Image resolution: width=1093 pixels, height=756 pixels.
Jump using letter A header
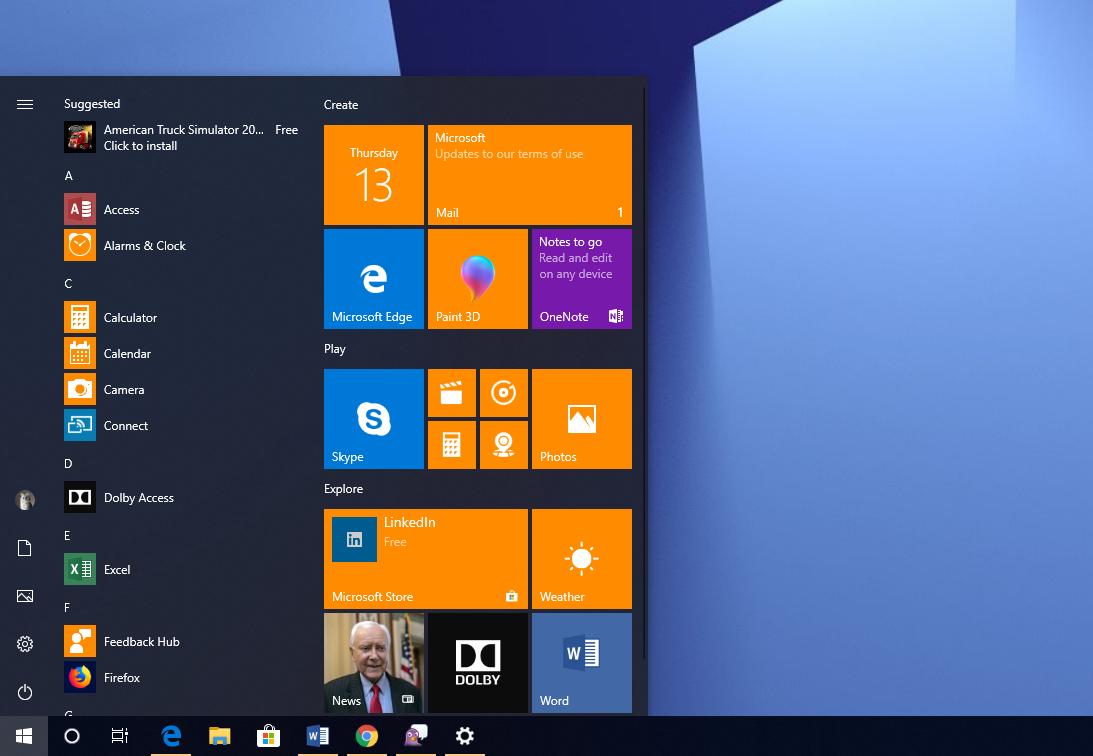[68, 176]
